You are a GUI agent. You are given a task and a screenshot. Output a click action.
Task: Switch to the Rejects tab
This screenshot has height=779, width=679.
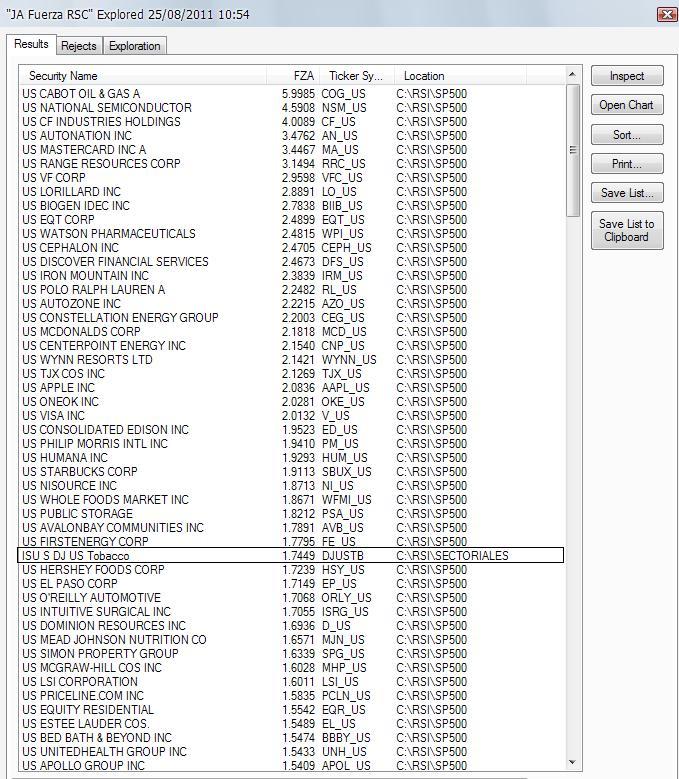[79, 46]
